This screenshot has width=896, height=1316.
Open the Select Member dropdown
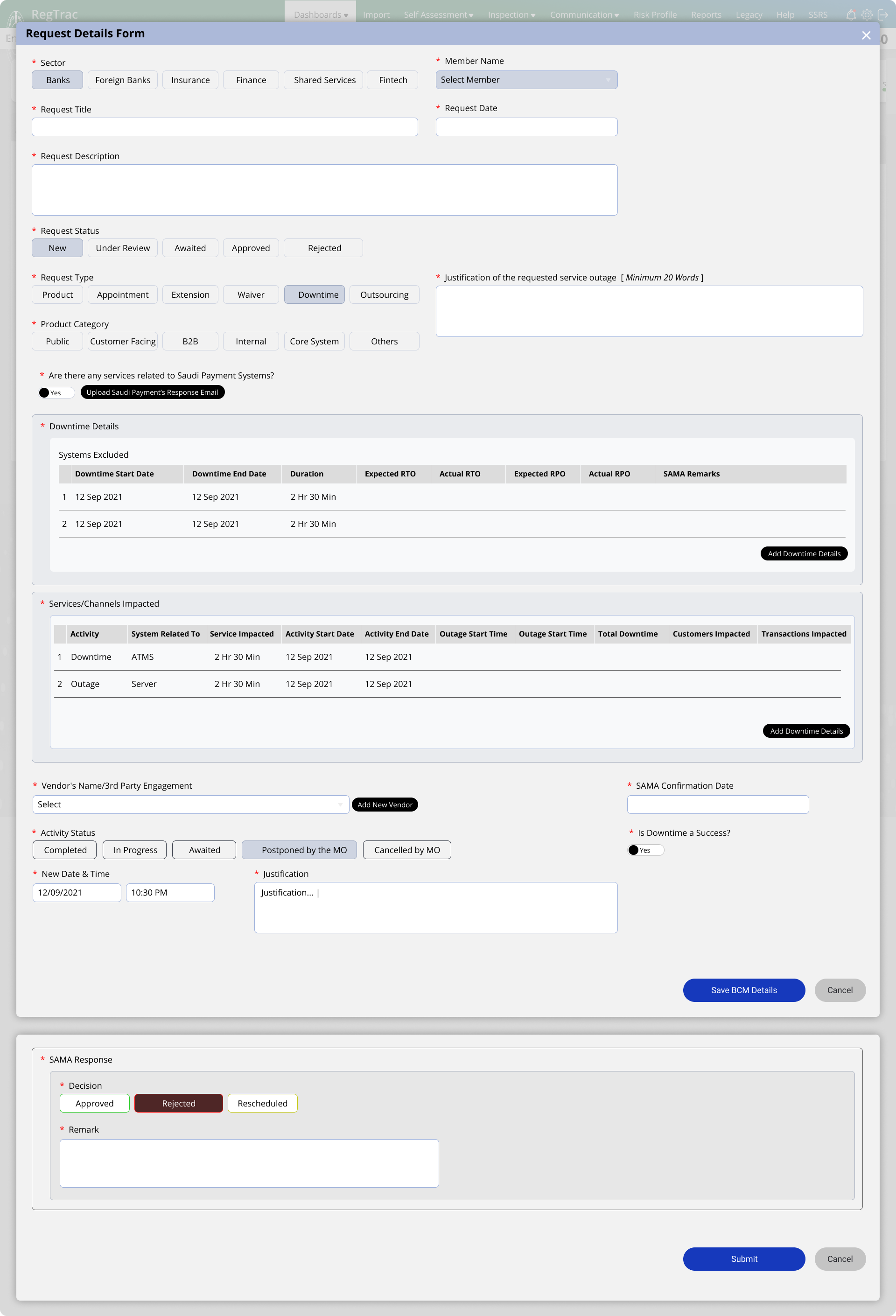click(526, 80)
